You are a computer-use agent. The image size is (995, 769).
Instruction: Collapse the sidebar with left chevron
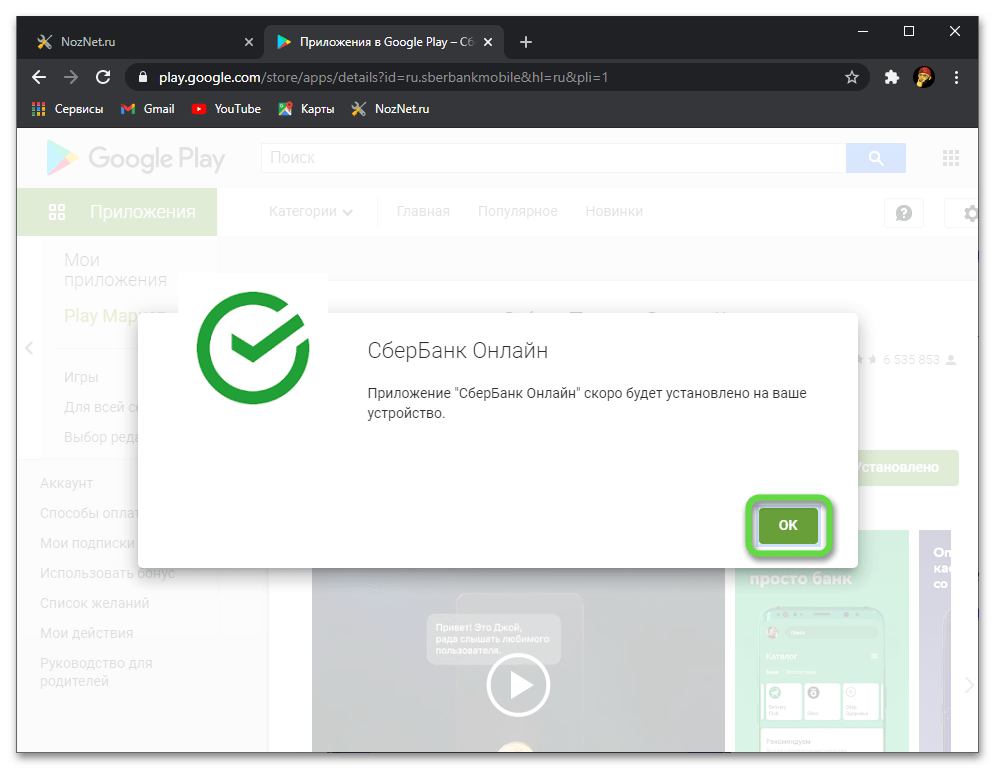[x=29, y=348]
